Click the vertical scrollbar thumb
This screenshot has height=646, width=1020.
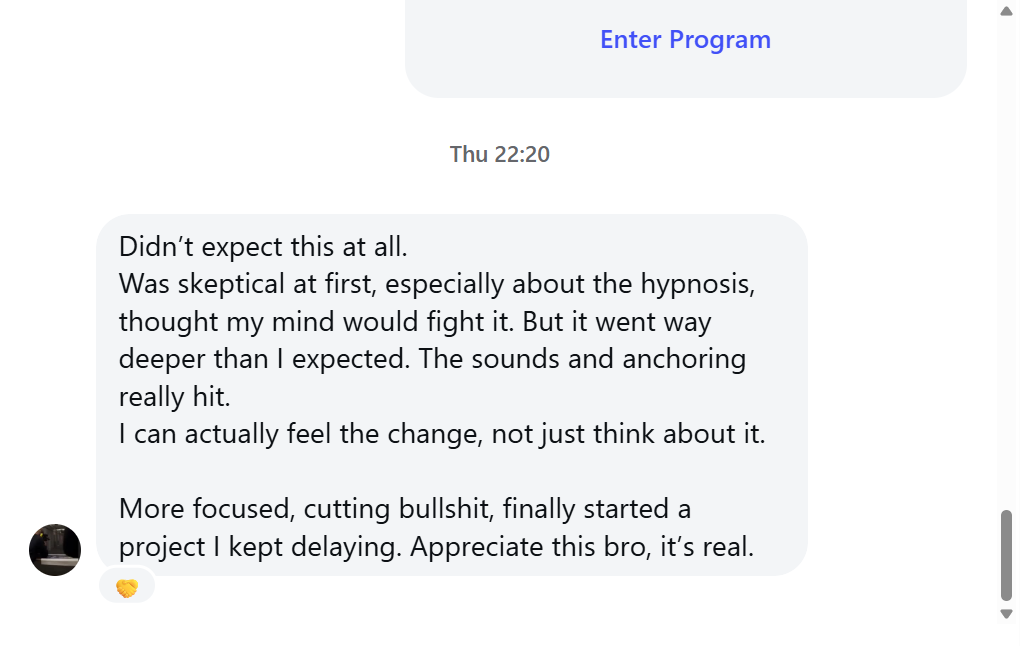click(x=1006, y=554)
